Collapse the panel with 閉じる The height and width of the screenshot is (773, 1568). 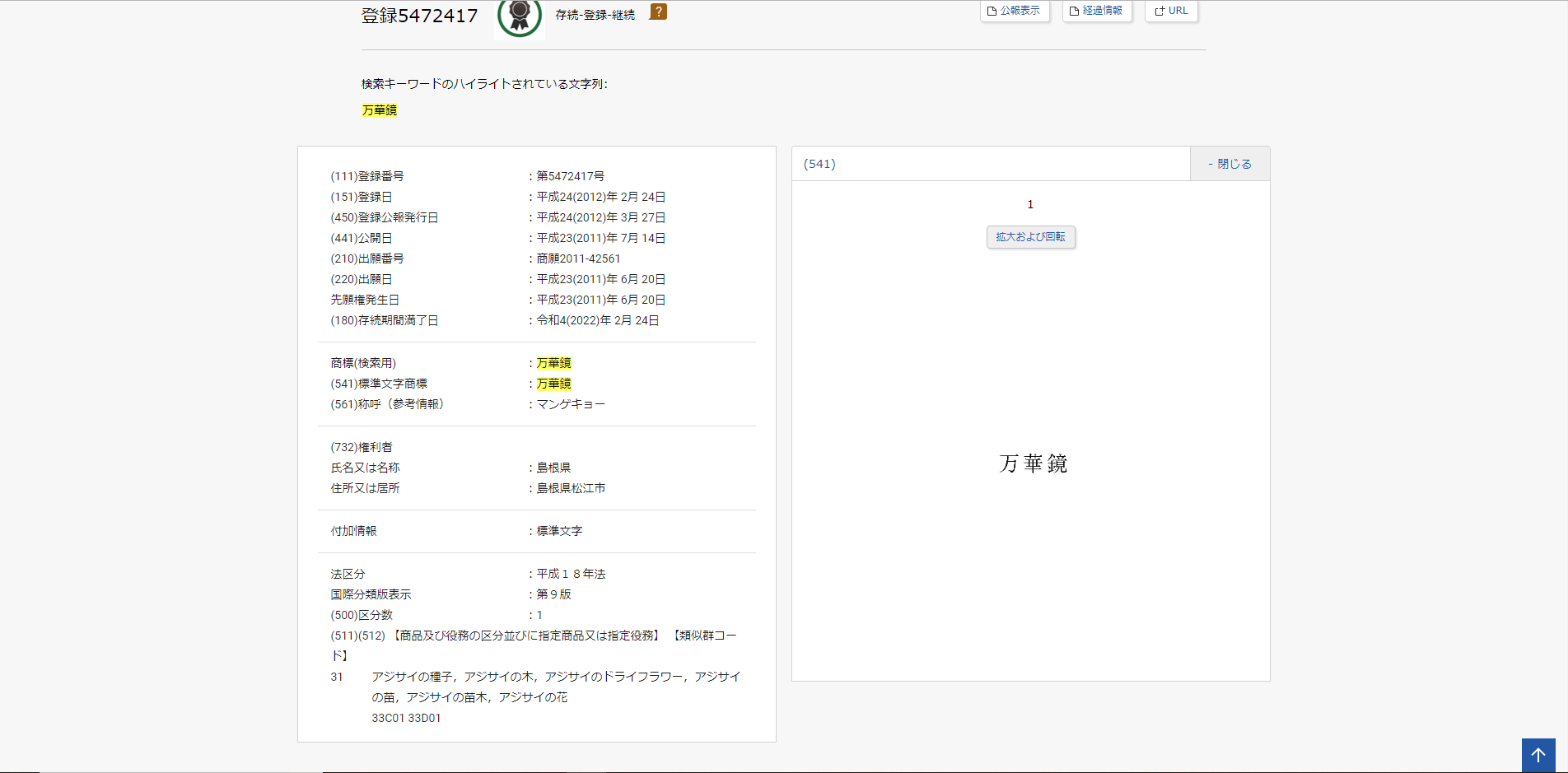[x=1230, y=164]
